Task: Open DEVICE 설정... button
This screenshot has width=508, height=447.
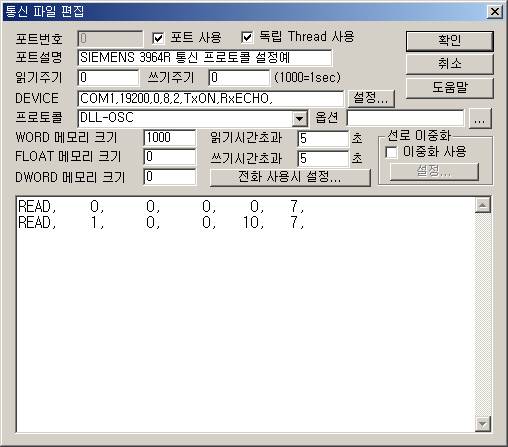Action: pyautogui.click(x=371, y=98)
